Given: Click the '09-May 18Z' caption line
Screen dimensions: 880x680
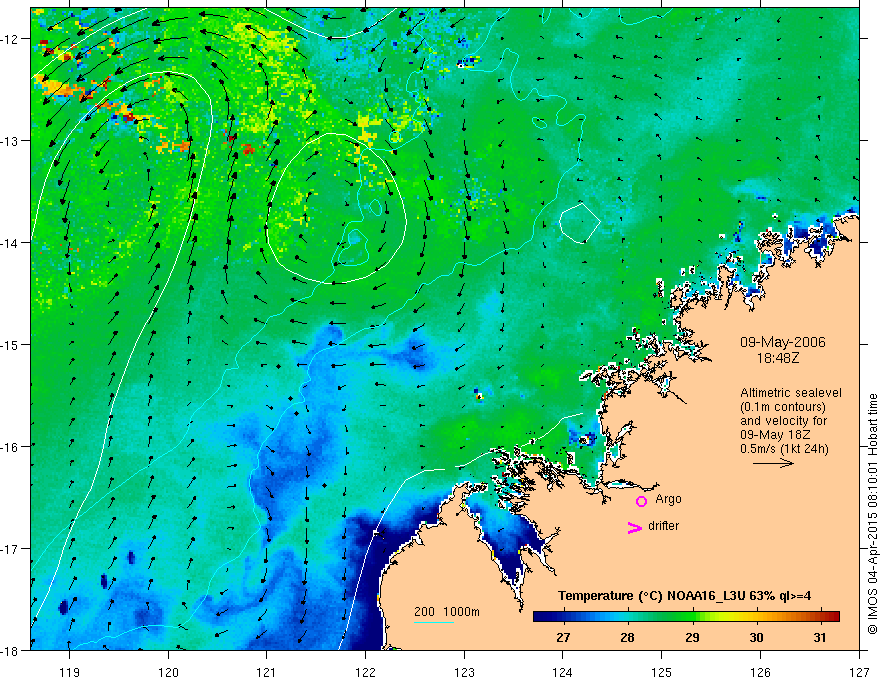Looking at the screenshot, I should [x=774, y=435].
